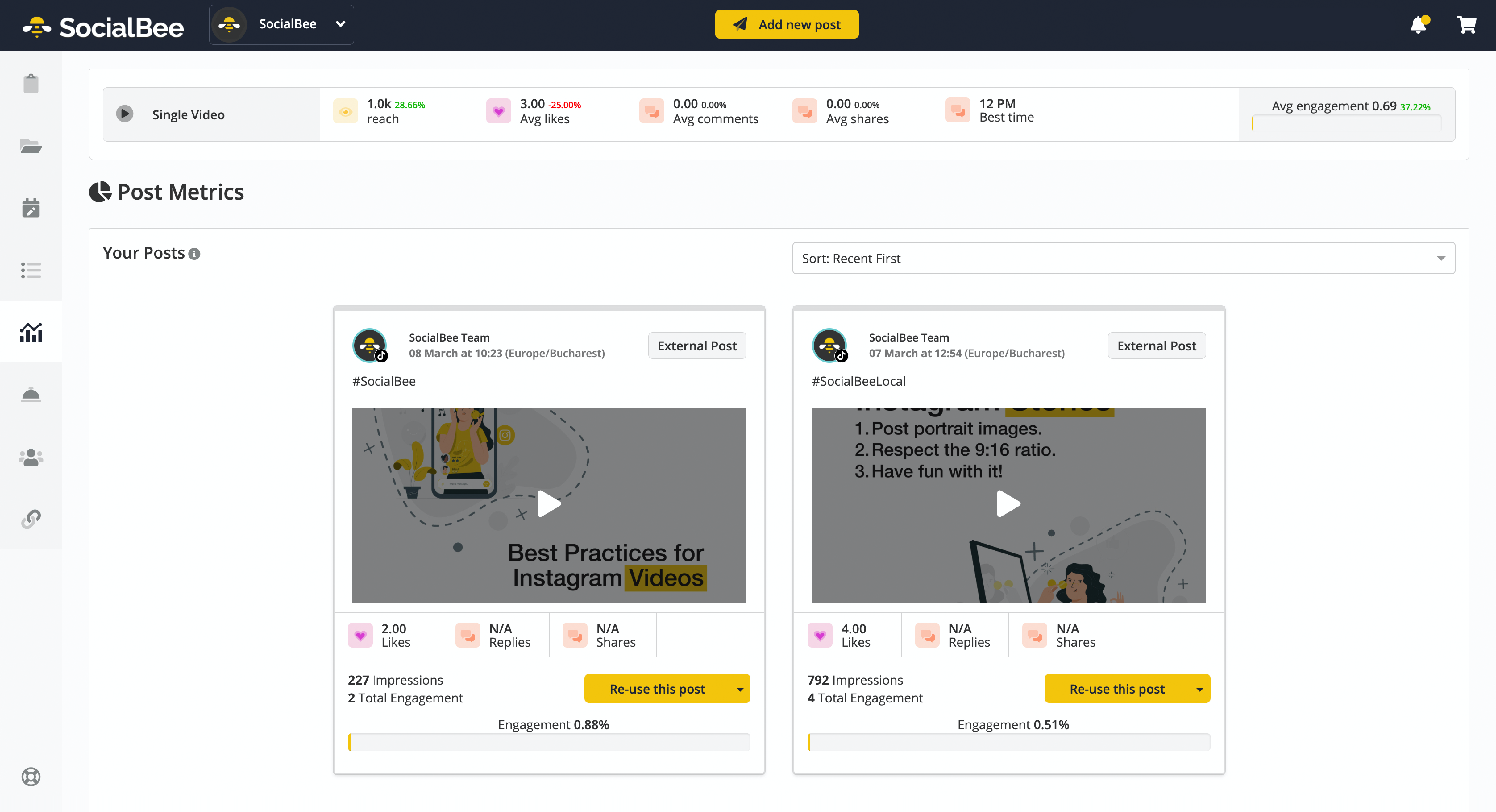Click the #SocialBee hashtag text

point(384,381)
